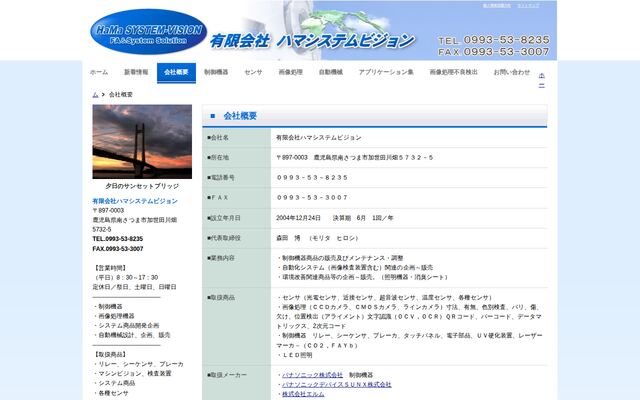The width and height of the screenshot is (640, 400).
Task: Click the 有限会社 ハマシステムビジョン banner title
Action: tap(313, 41)
